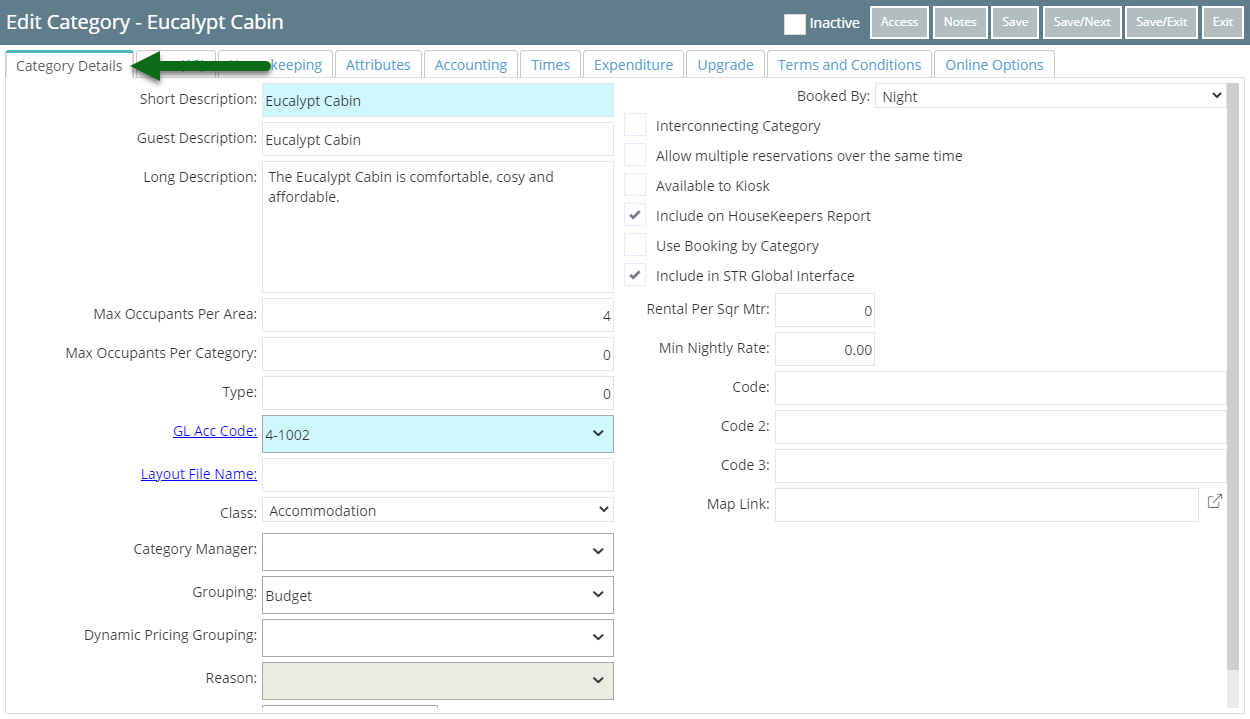Click the Save/Next button
1250x719 pixels.
1082,22
